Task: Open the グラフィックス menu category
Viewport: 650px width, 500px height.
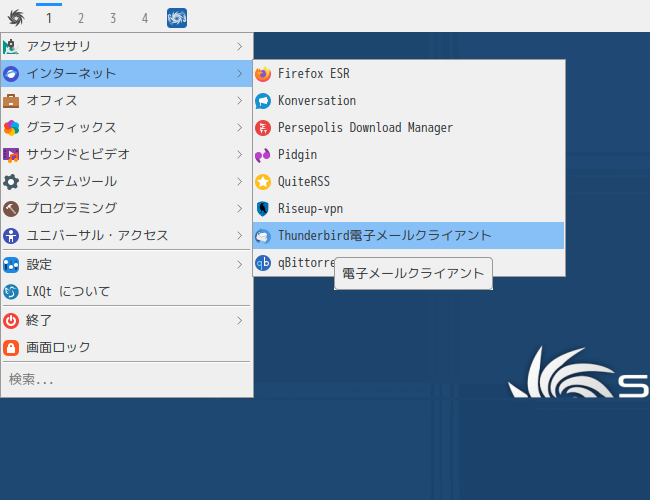Action: point(126,128)
